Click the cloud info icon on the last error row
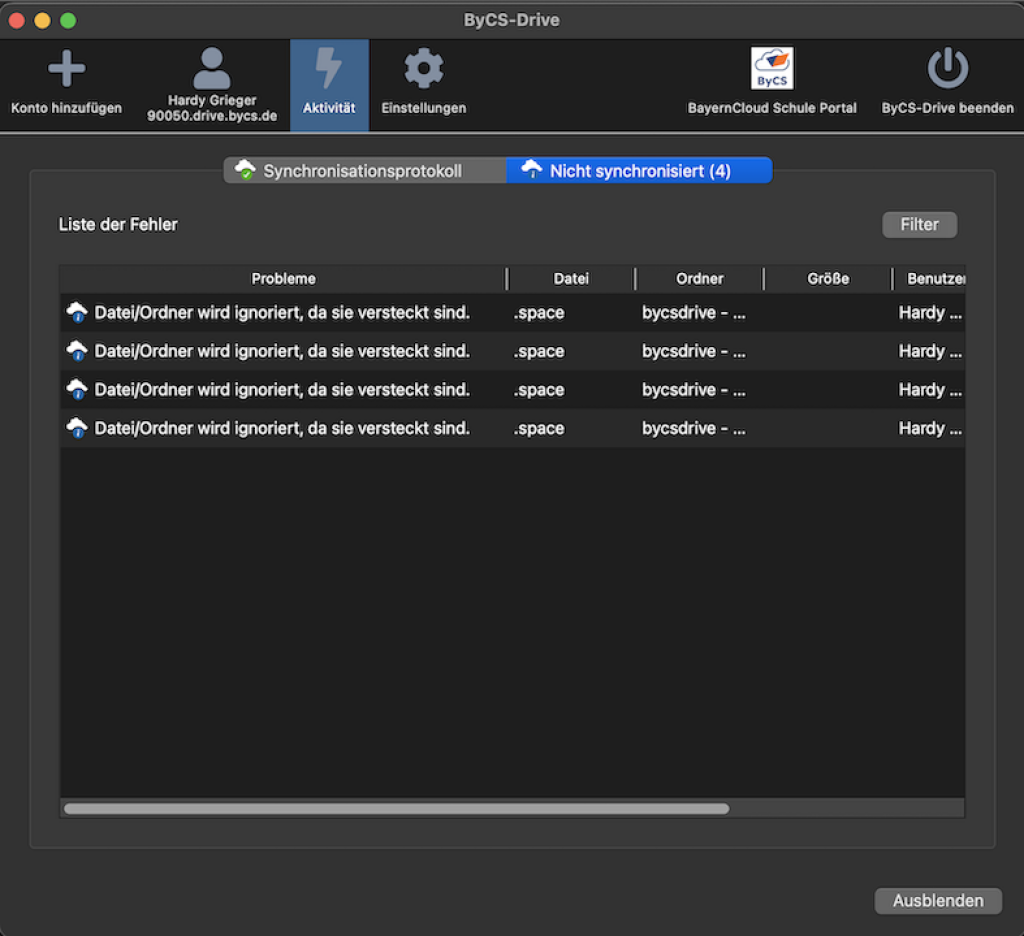The width and height of the screenshot is (1024, 936). 77,428
